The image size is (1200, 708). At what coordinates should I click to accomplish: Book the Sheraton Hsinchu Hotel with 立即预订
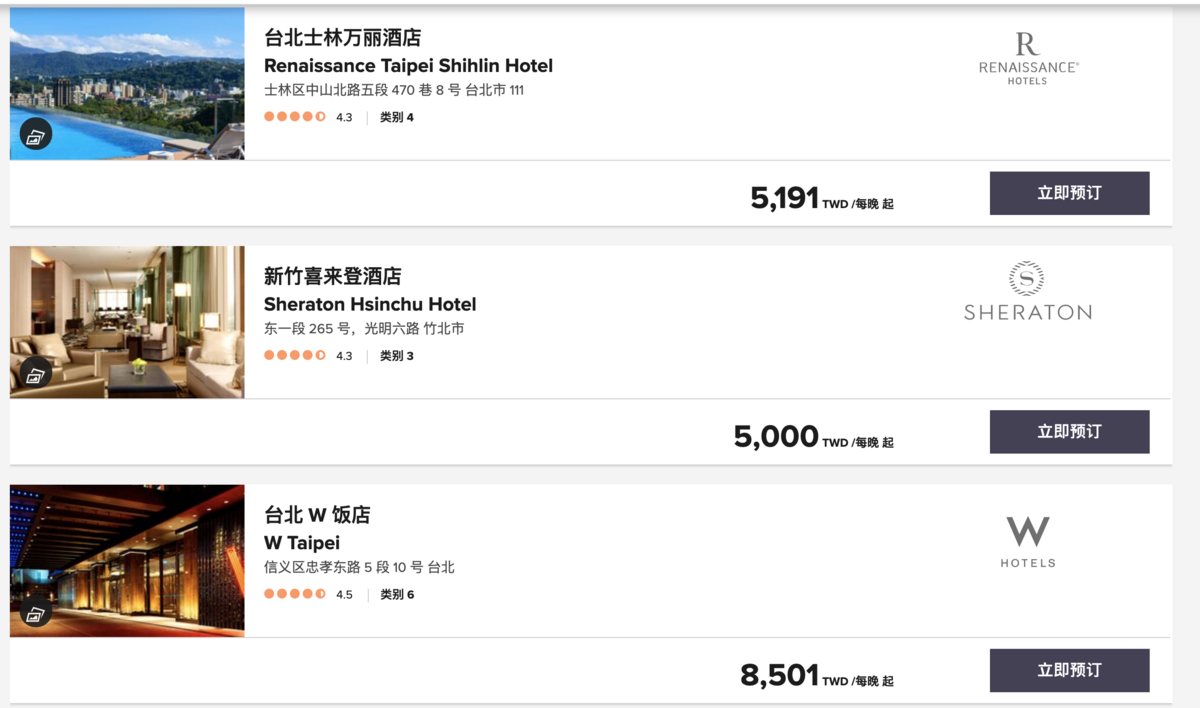point(1069,431)
